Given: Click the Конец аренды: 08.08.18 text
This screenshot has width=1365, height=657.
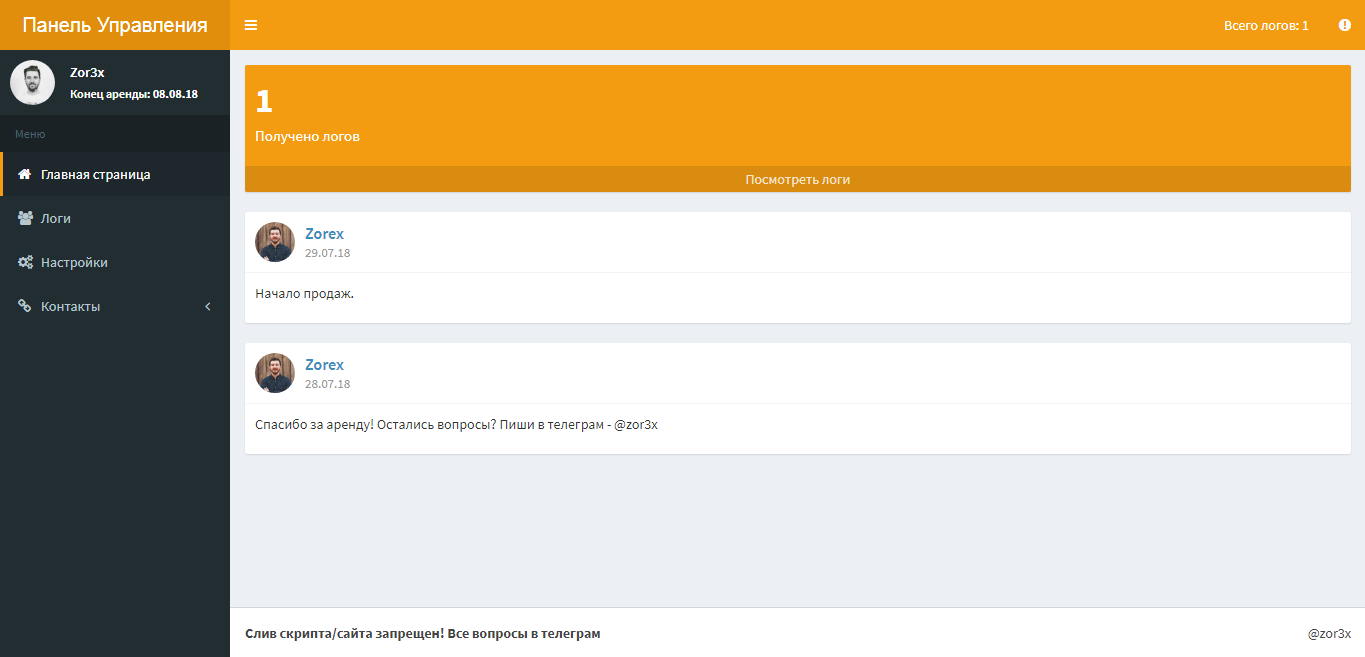Looking at the screenshot, I should [x=134, y=94].
